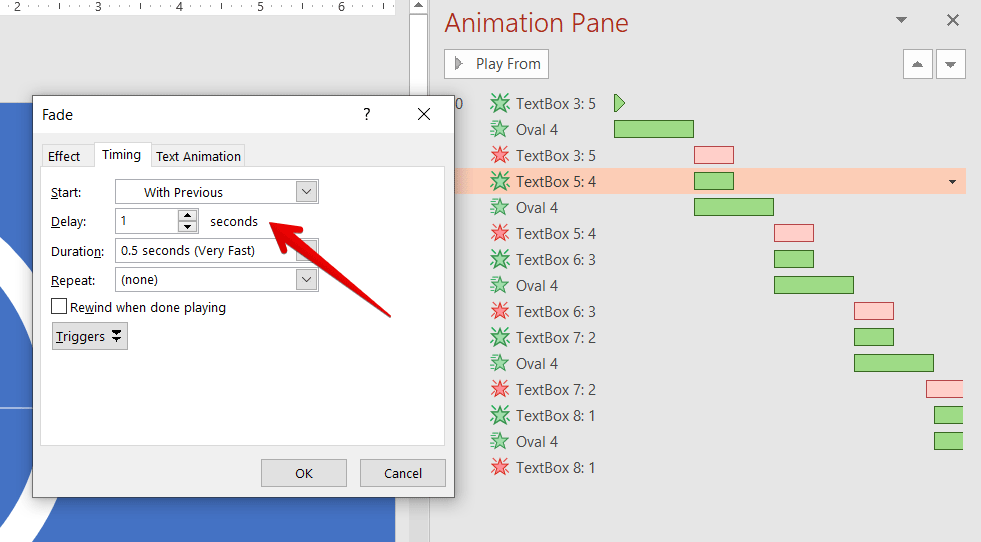Click the Play From button
This screenshot has width=981, height=542.
[x=497, y=64]
